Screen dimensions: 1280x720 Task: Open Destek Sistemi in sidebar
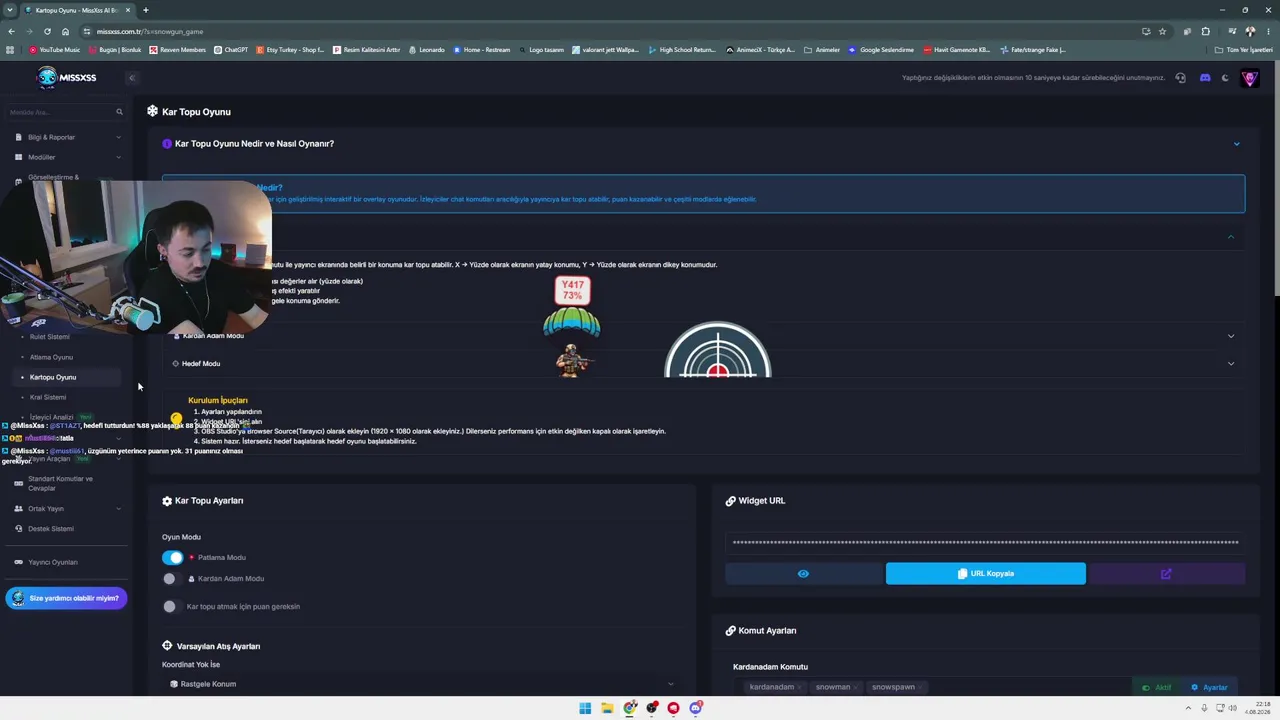click(51, 528)
